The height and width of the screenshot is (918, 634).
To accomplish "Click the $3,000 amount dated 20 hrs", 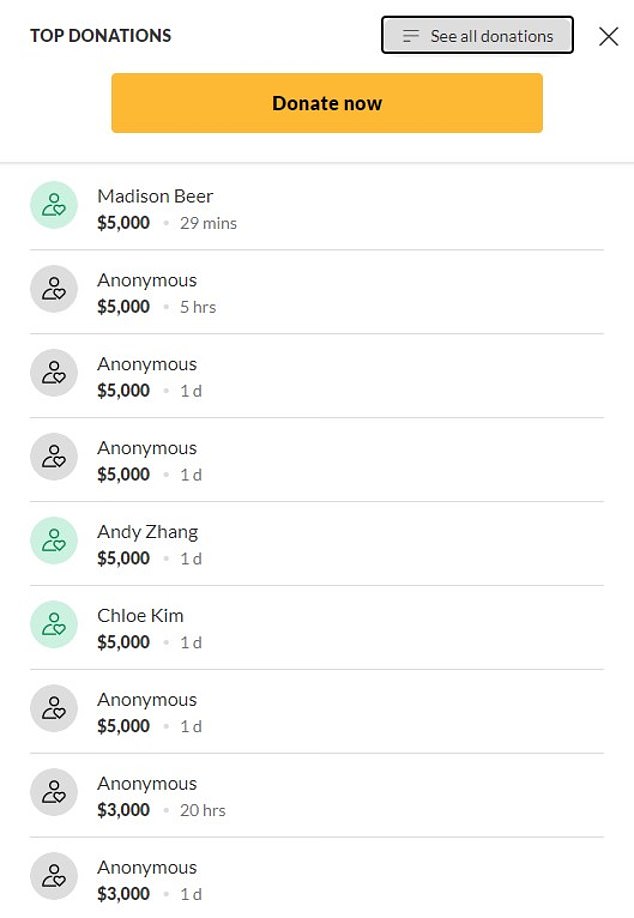I will [x=123, y=811].
